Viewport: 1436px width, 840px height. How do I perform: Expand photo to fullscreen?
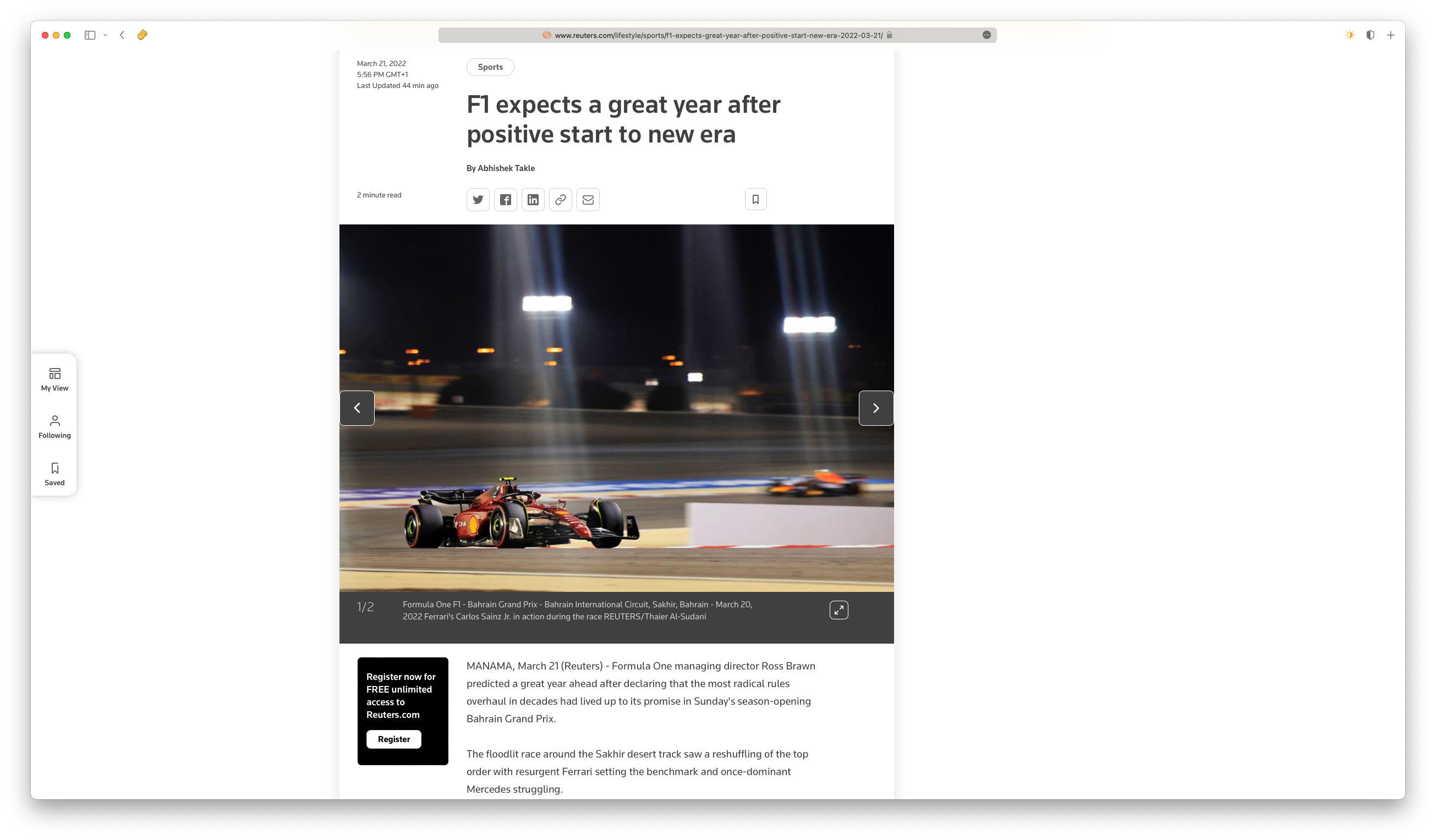point(838,610)
